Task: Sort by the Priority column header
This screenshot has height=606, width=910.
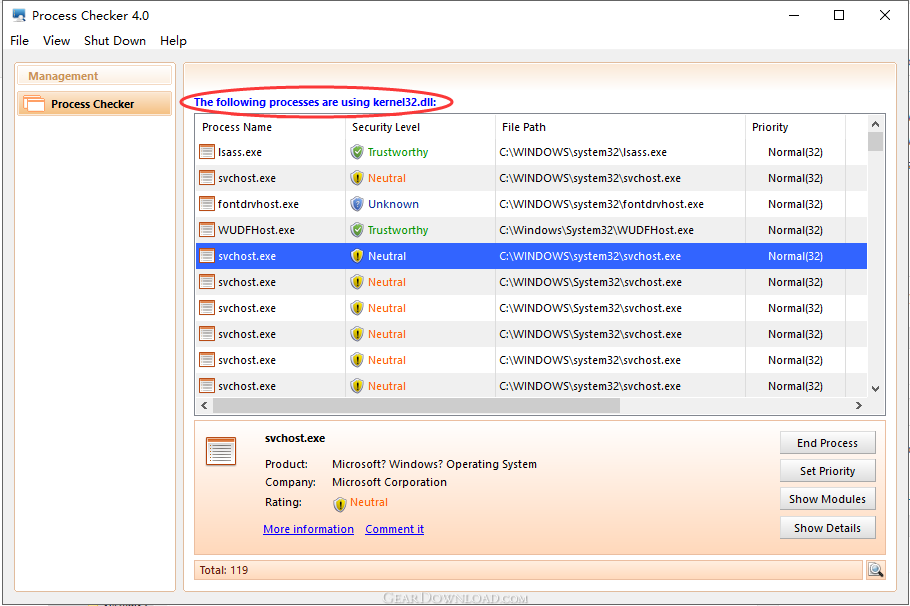Action: point(795,127)
